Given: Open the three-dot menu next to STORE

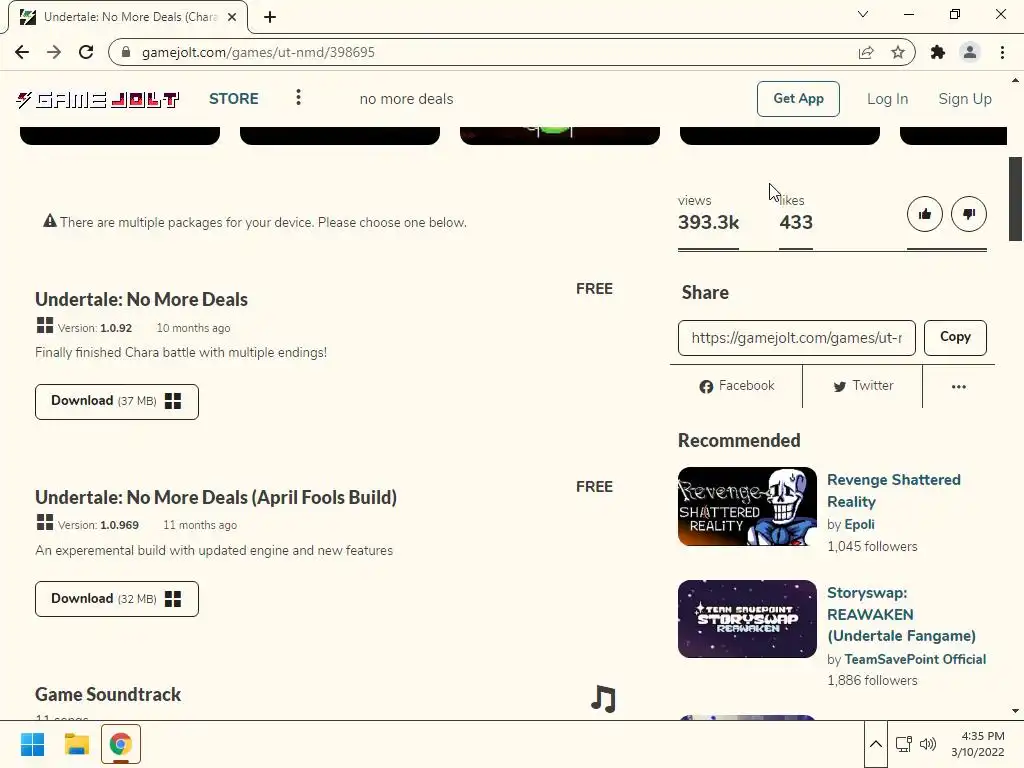Looking at the screenshot, I should click(298, 97).
